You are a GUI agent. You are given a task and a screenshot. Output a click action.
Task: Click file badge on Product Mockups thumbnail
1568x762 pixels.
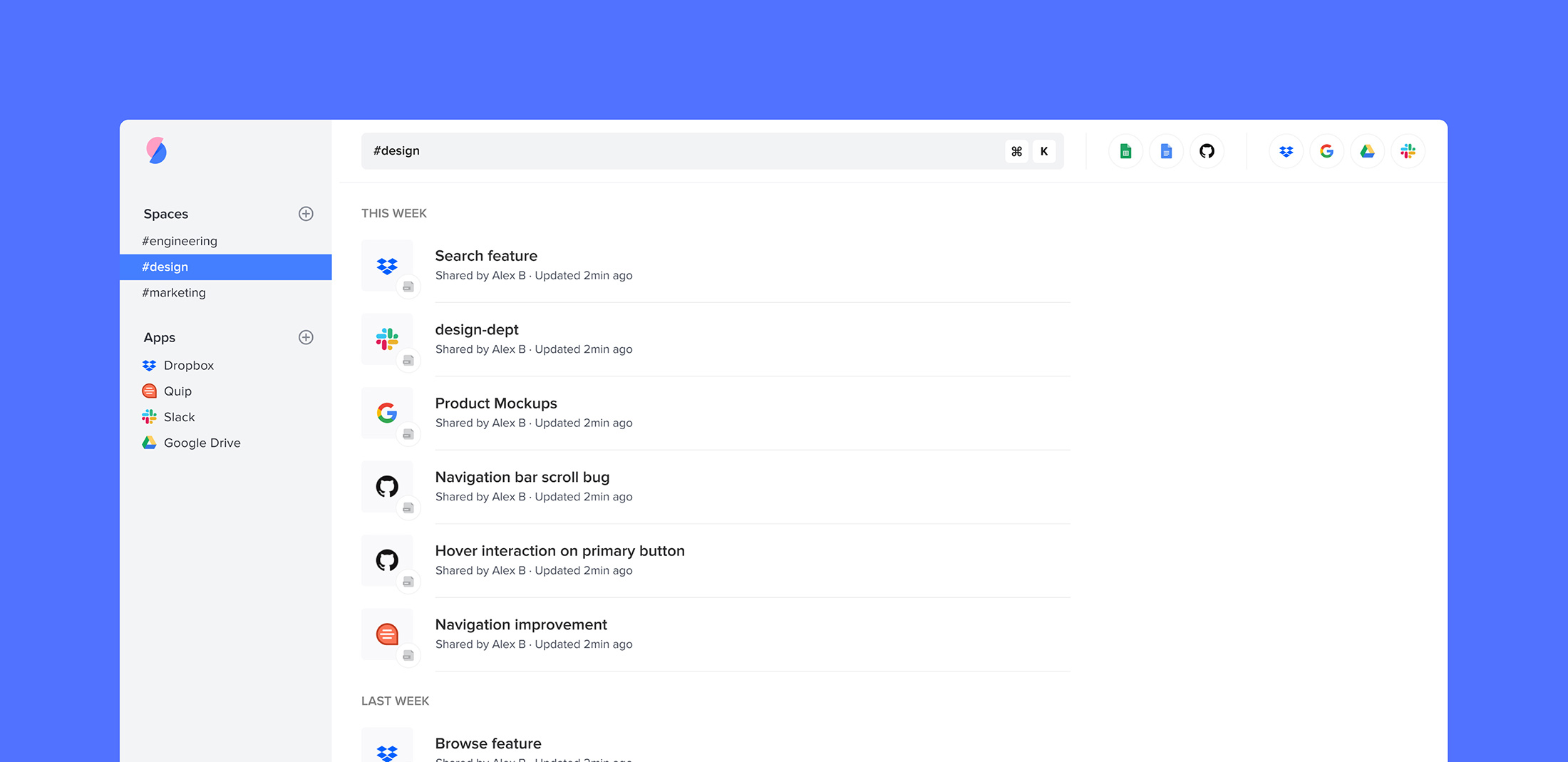coord(408,434)
